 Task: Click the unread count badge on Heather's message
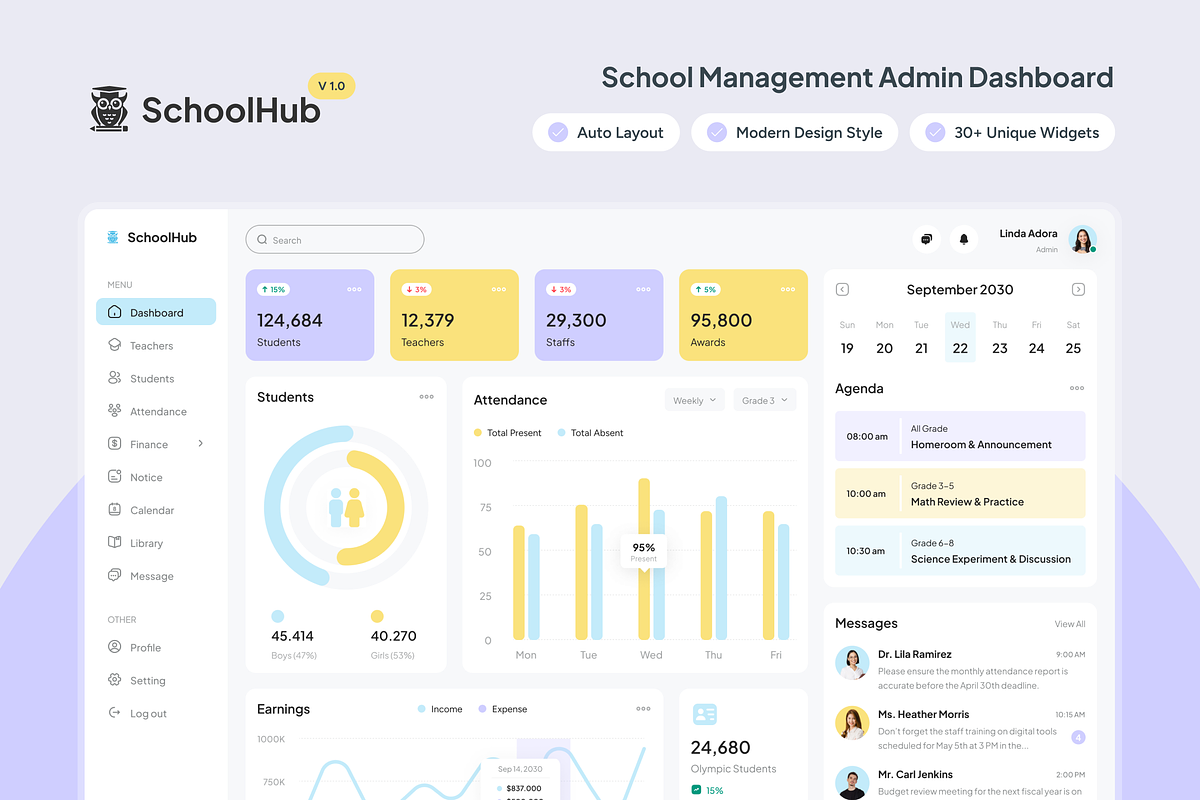coord(1078,738)
